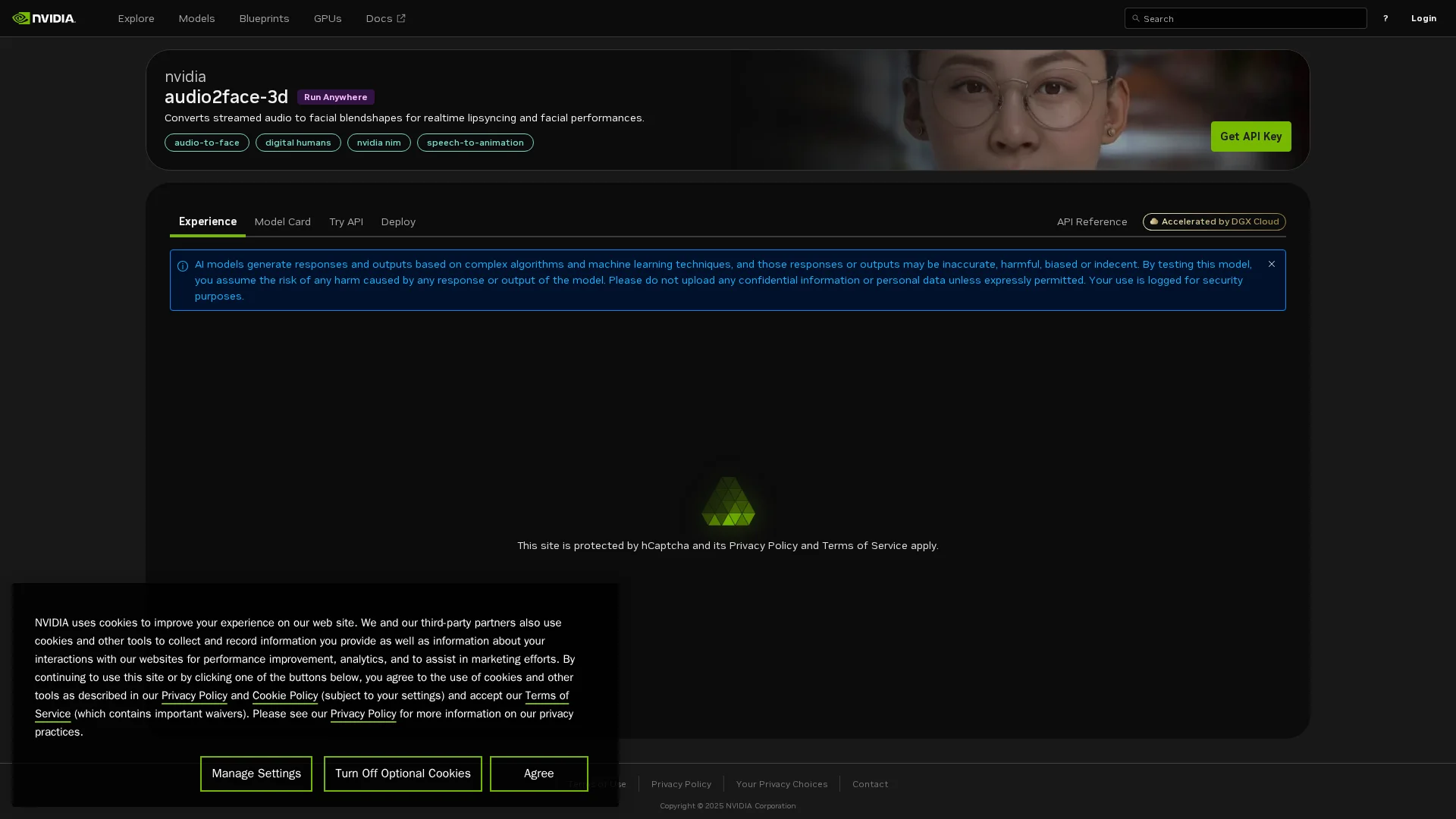Agree to cookie usage

click(538, 773)
